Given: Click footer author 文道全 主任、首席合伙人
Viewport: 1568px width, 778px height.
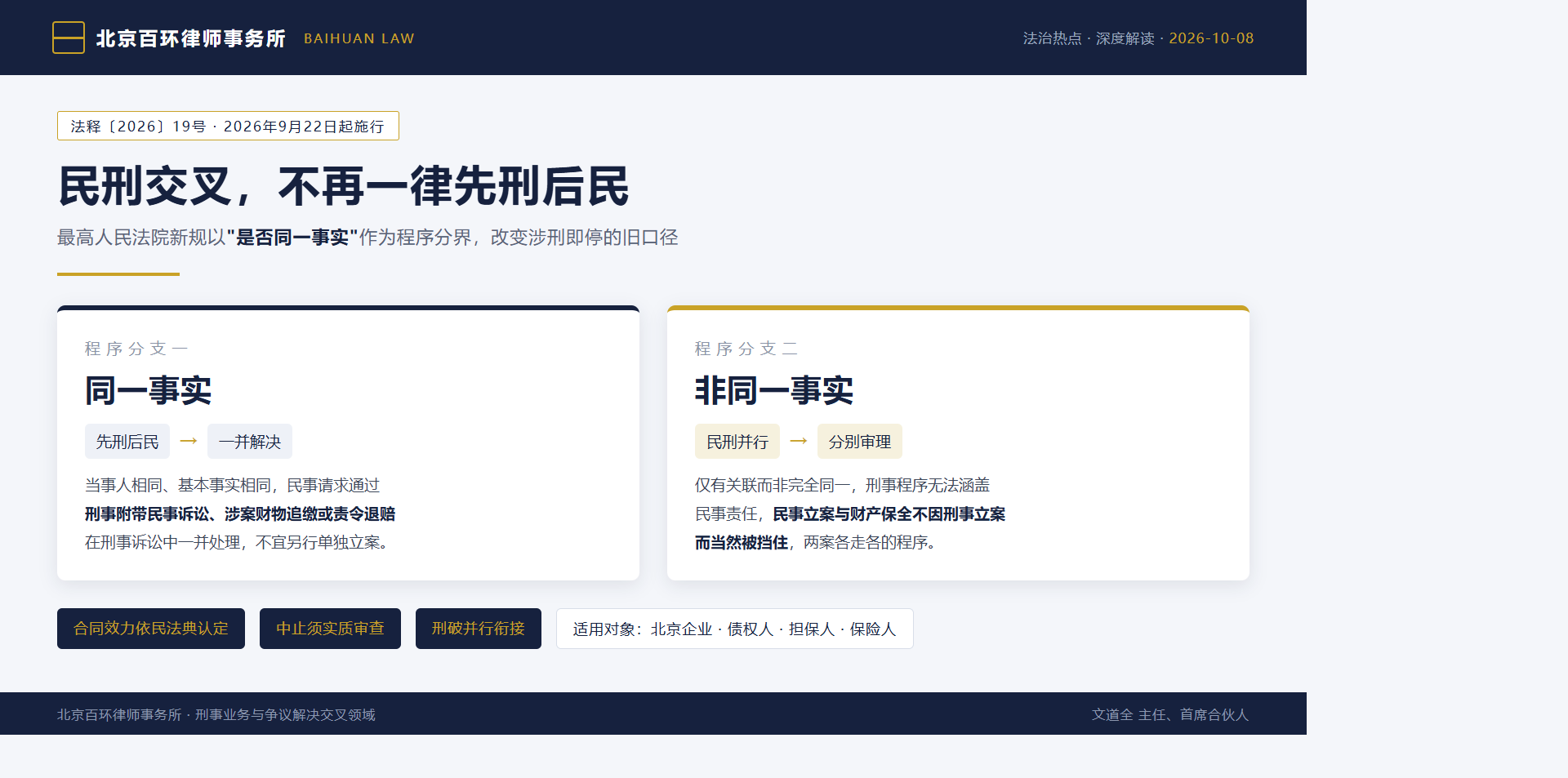Looking at the screenshot, I should 1170,715.
